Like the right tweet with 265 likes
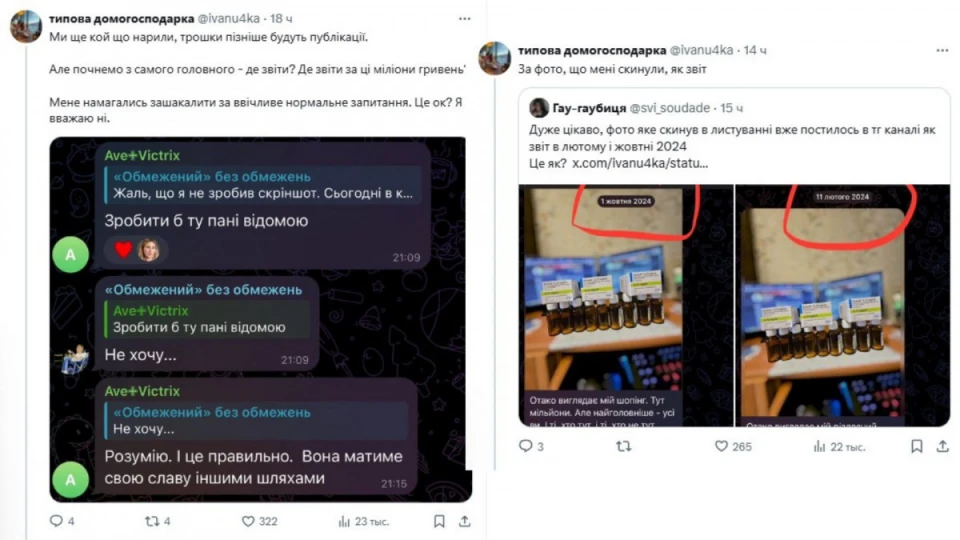The height and width of the screenshot is (540, 960). click(x=721, y=446)
